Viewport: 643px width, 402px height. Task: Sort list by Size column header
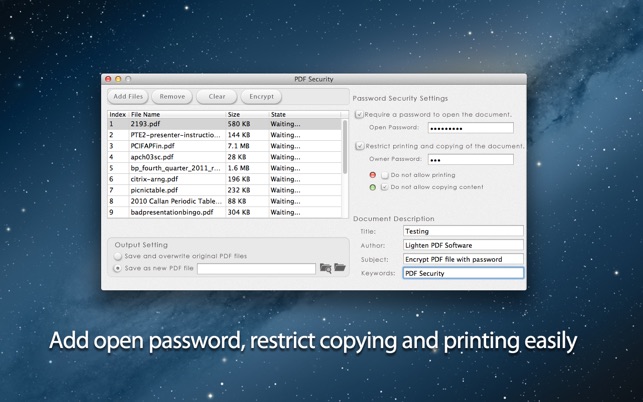pos(247,115)
